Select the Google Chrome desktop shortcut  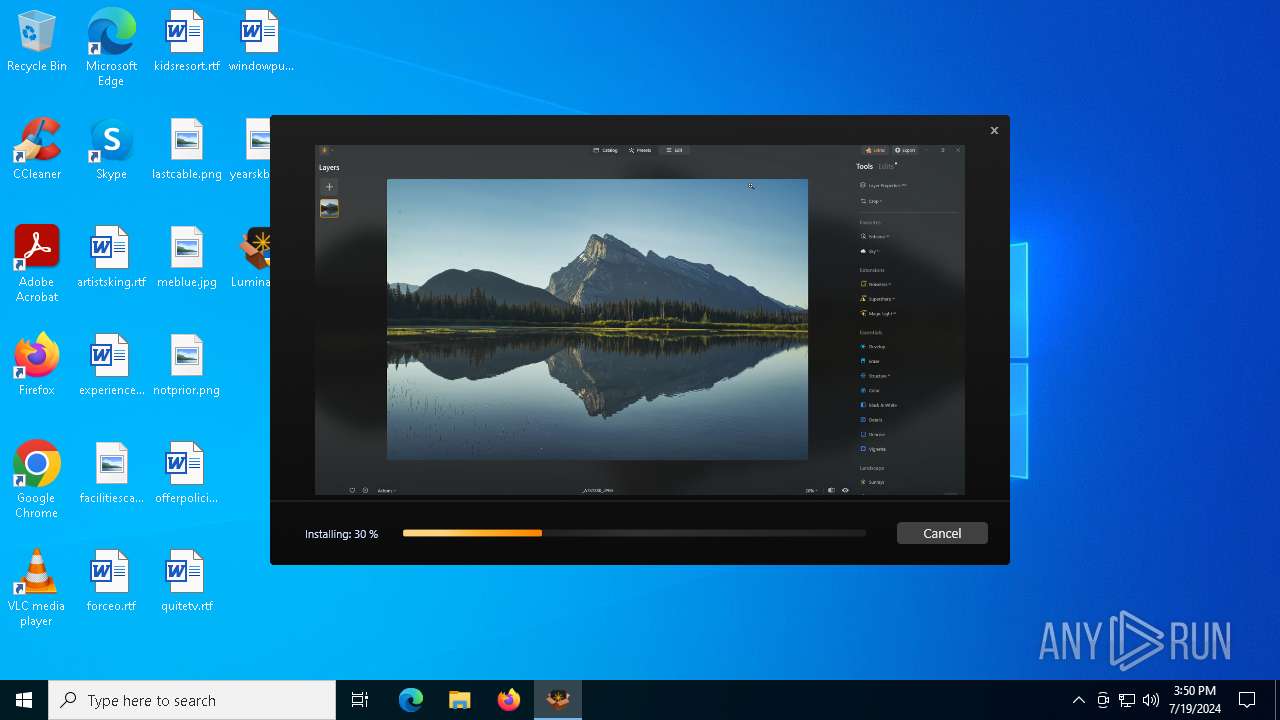pyautogui.click(x=37, y=480)
